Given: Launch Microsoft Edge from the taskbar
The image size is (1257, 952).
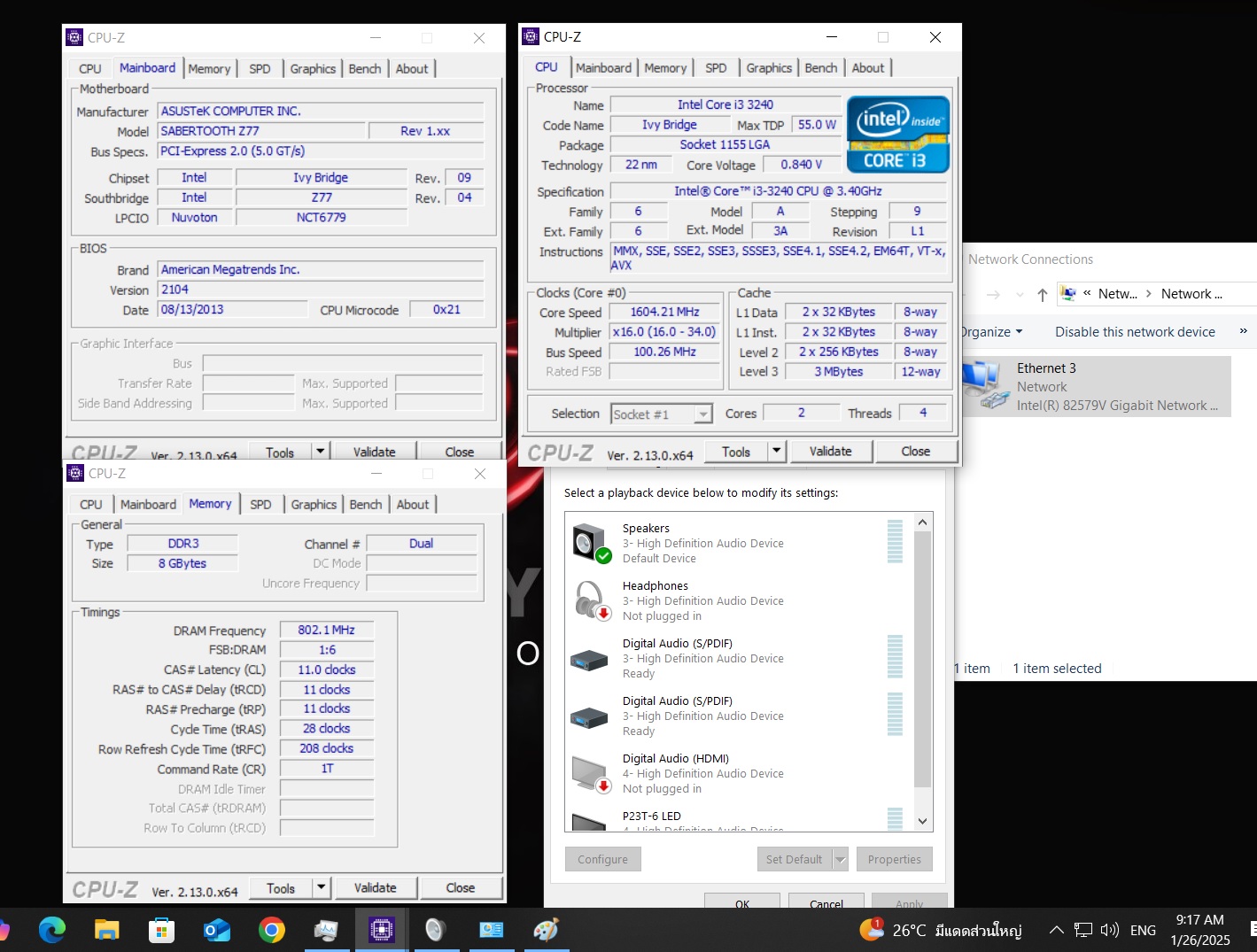Looking at the screenshot, I should [52, 930].
